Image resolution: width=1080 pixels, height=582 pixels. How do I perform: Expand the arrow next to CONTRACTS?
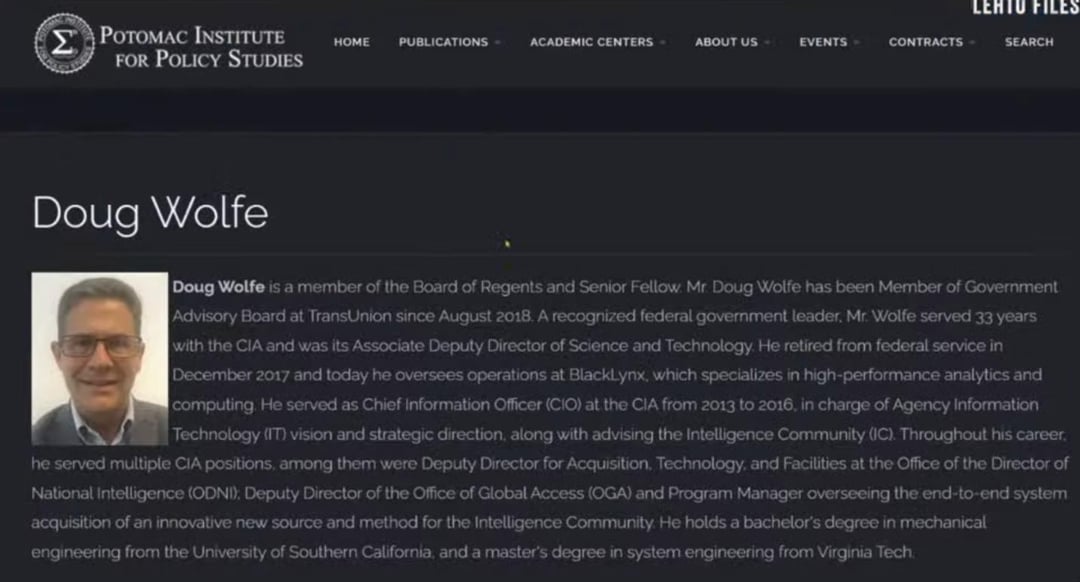(974, 43)
